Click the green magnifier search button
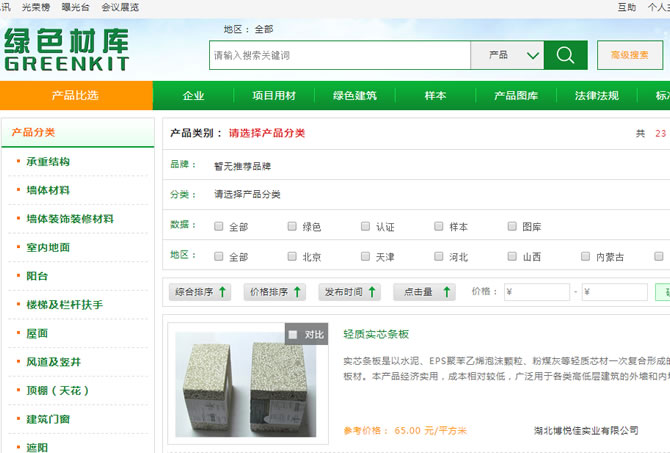670x453 pixels. 566,55
